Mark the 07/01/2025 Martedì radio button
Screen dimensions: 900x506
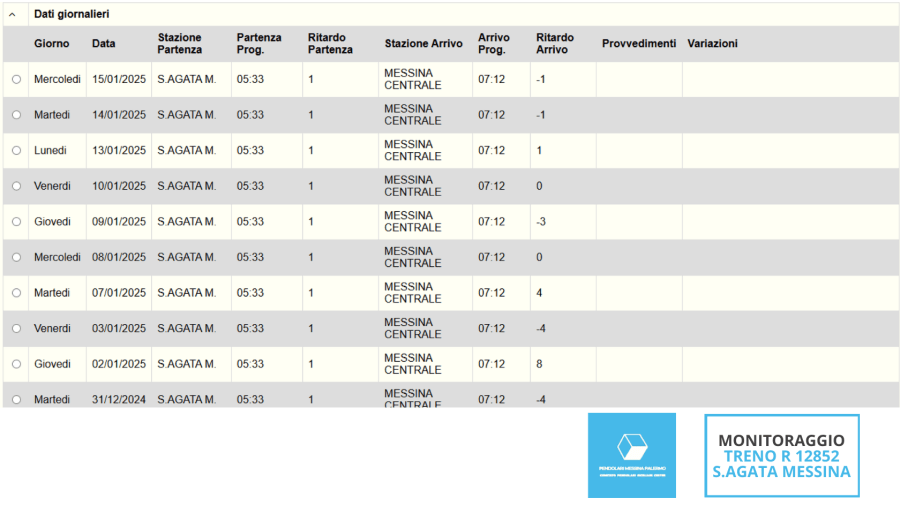(16, 293)
